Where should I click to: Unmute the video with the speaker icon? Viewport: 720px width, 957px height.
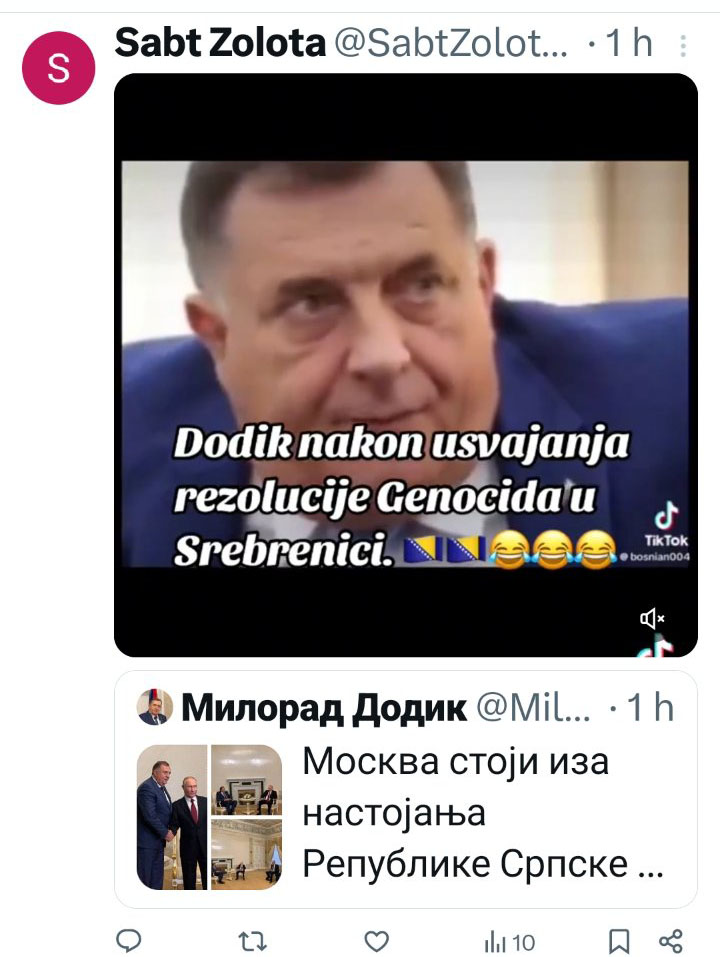(652, 619)
